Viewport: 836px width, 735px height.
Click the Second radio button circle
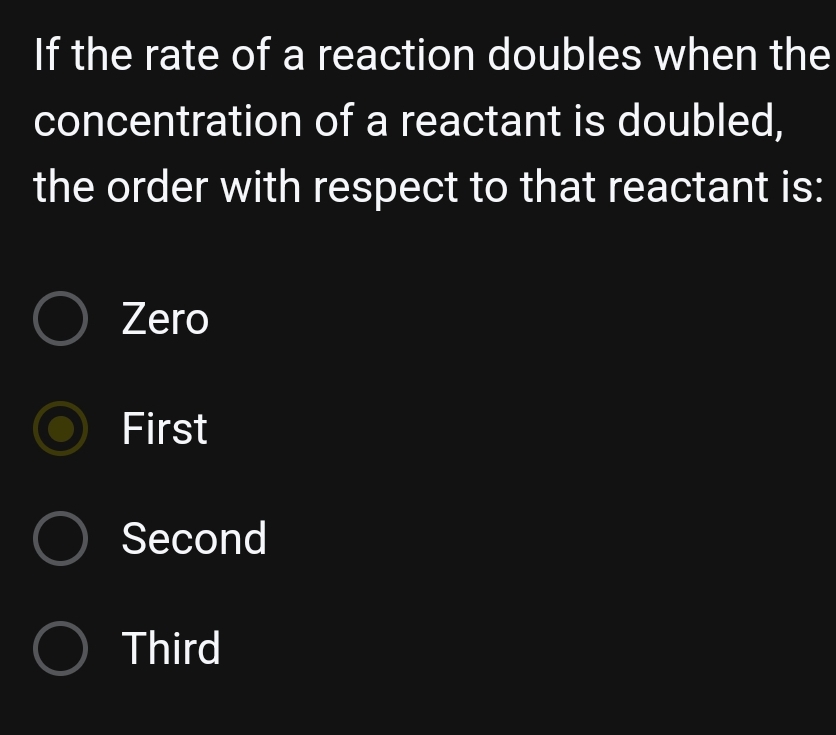click(x=60, y=538)
